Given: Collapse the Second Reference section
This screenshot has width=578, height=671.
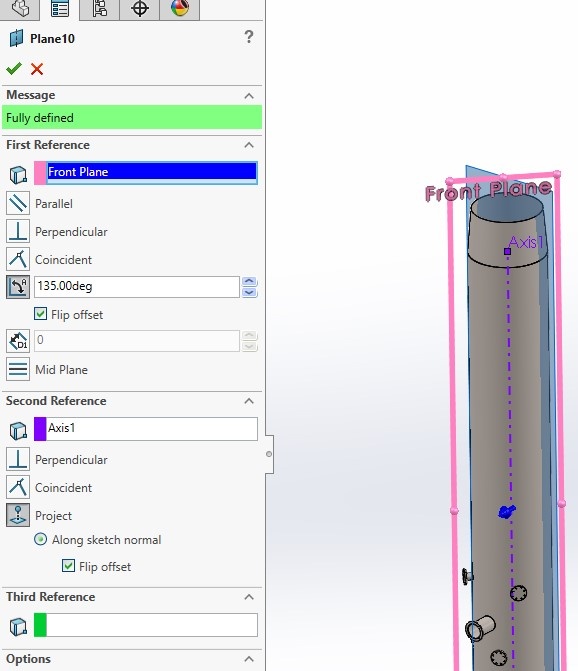Looking at the screenshot, I should point(249,401).
